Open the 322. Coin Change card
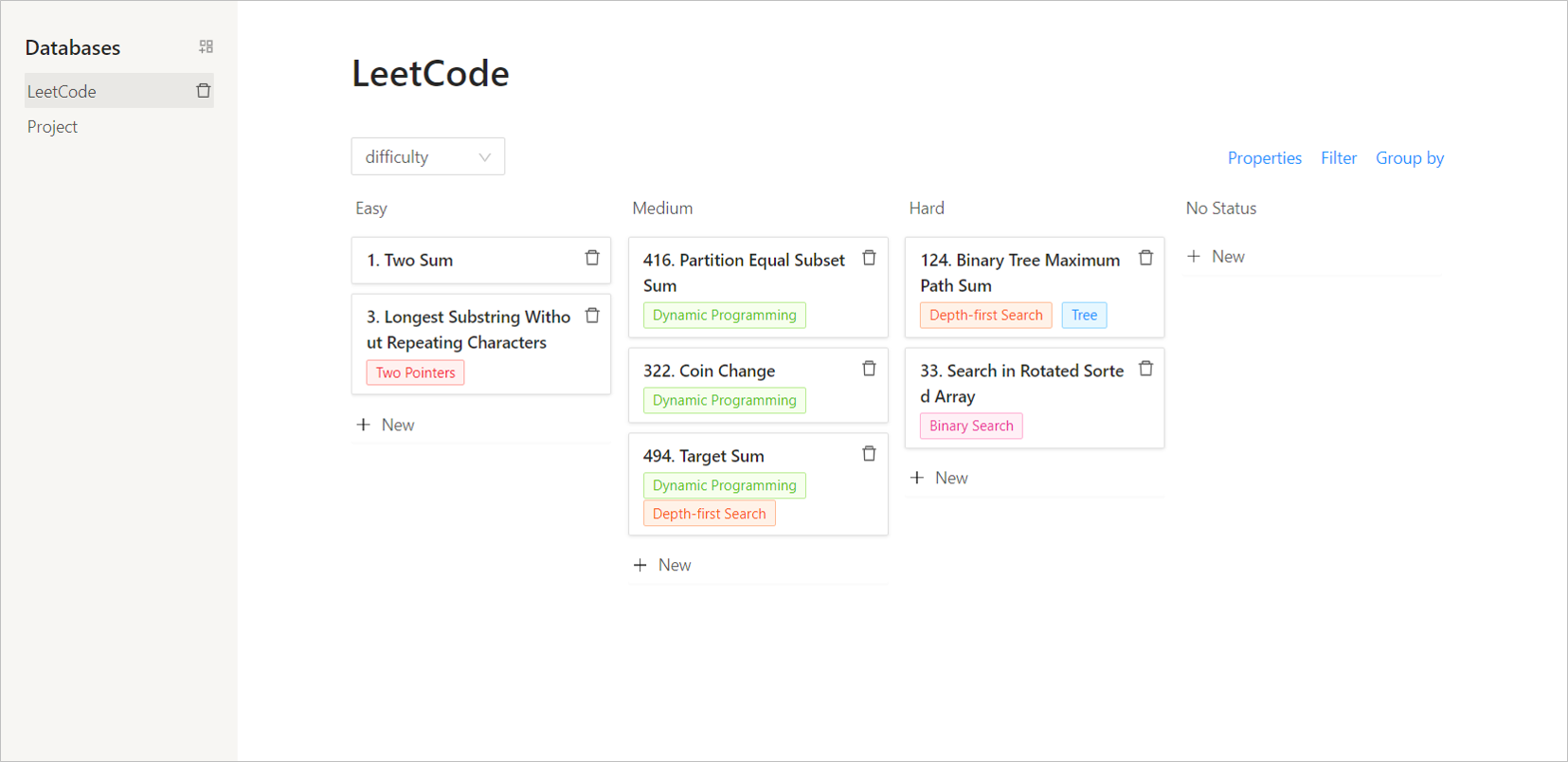Image resolution: width=1568 pixels, height=762 pixels. pyautogui.click(x=709, y=371)
